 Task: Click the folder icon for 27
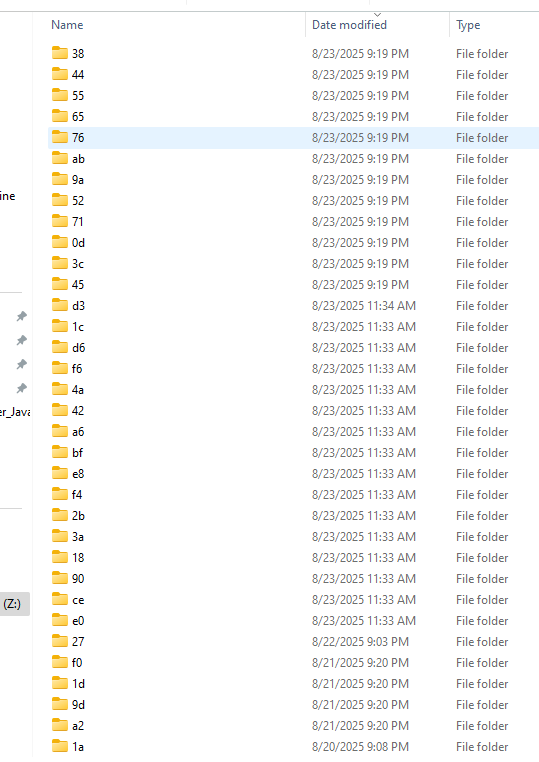click(60, 641)
